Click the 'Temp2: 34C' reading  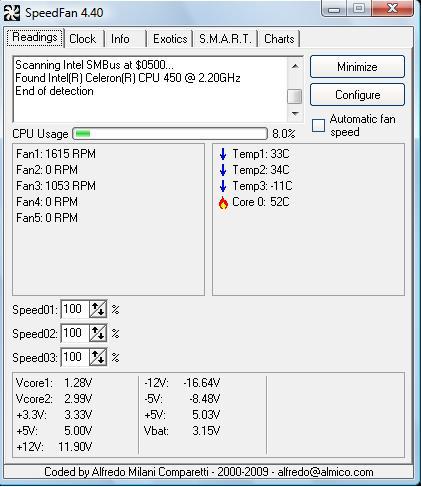(x=261, y=170)
